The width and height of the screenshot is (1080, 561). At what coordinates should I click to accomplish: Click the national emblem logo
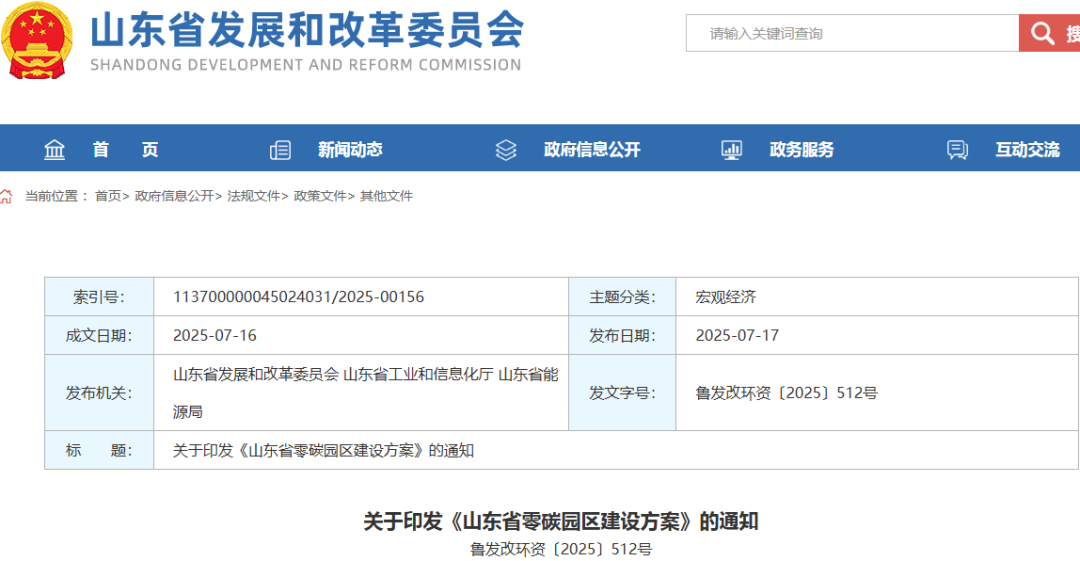[37, 41]
